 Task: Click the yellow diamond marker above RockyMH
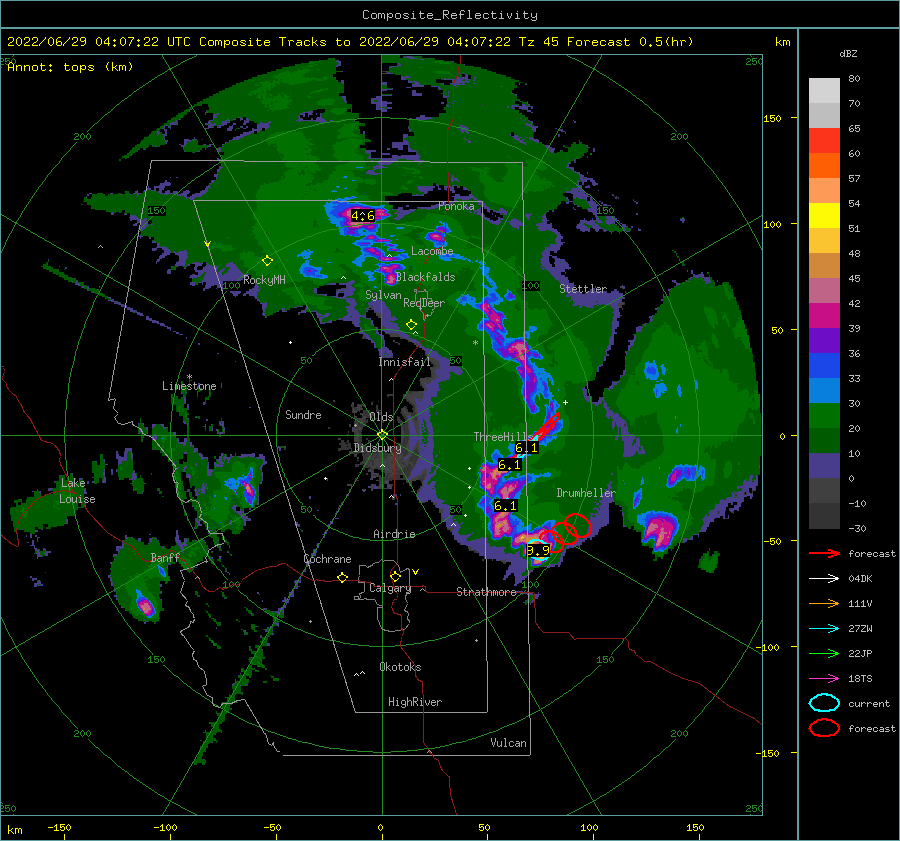(267, 261)
